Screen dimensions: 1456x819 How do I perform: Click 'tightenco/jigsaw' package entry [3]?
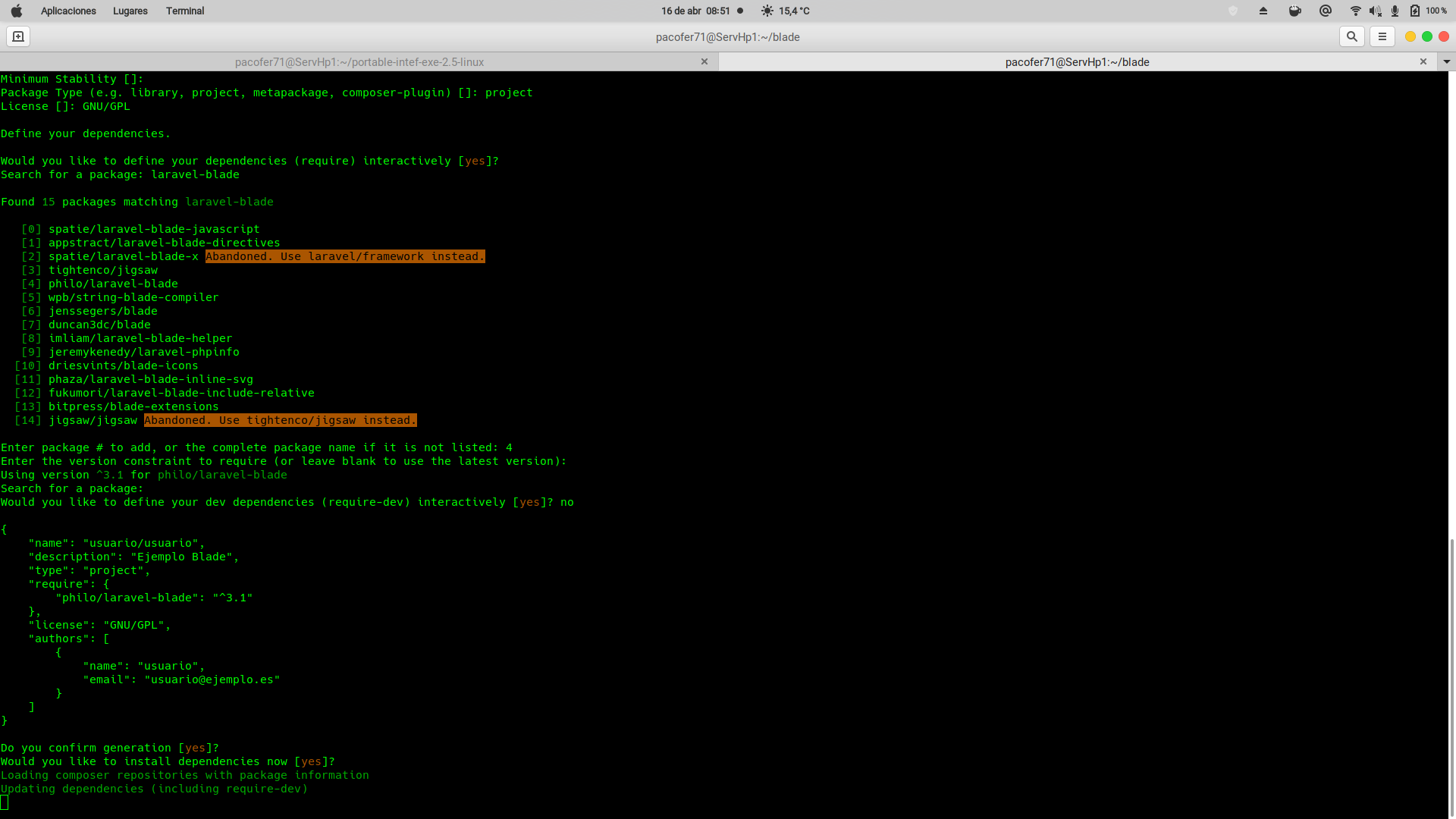click(103, 270)
